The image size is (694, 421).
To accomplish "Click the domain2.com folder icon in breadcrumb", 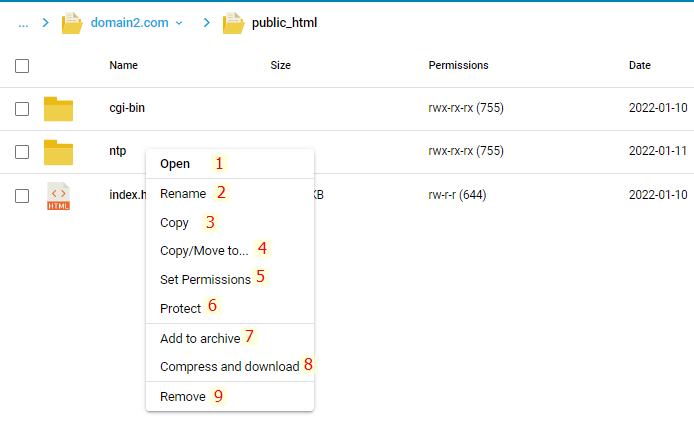I will click(x=72, y=22).
